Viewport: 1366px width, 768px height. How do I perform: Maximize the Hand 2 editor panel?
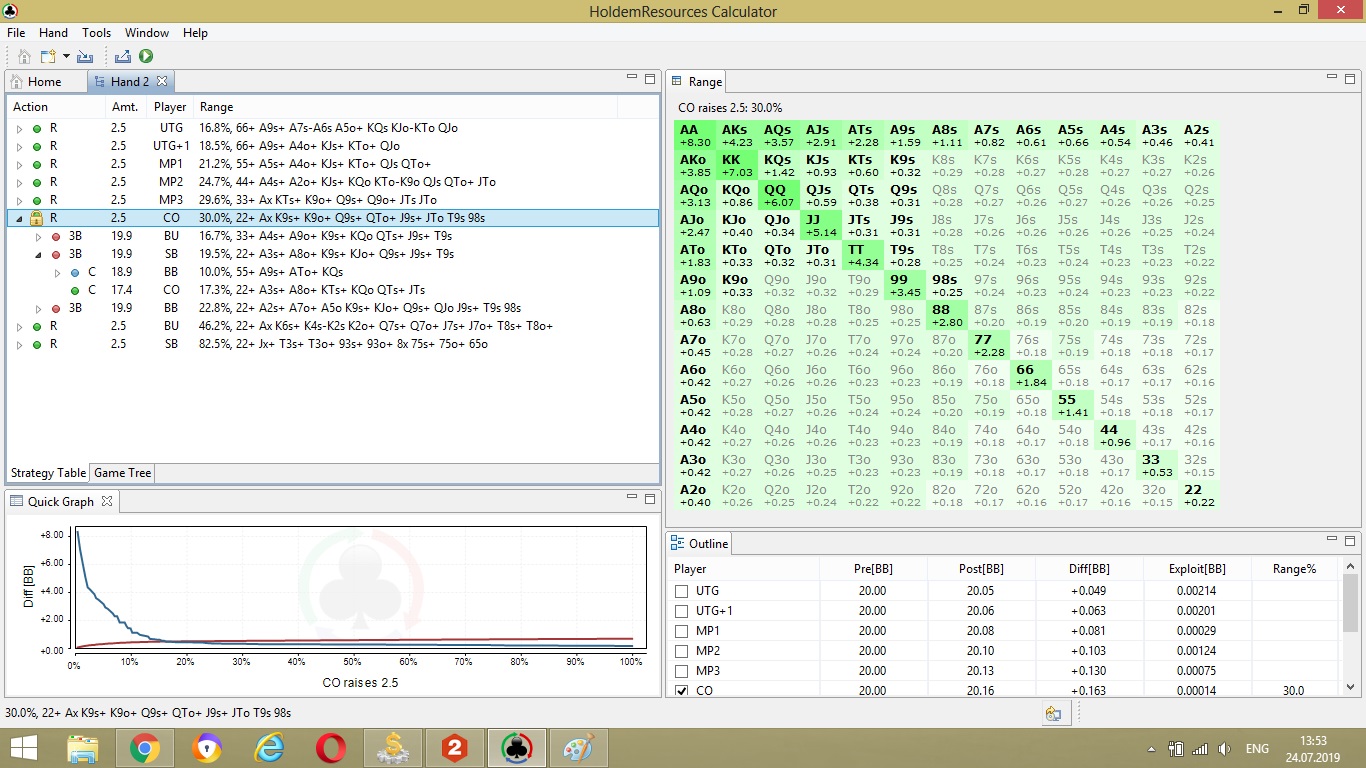(x=650, y=78)
